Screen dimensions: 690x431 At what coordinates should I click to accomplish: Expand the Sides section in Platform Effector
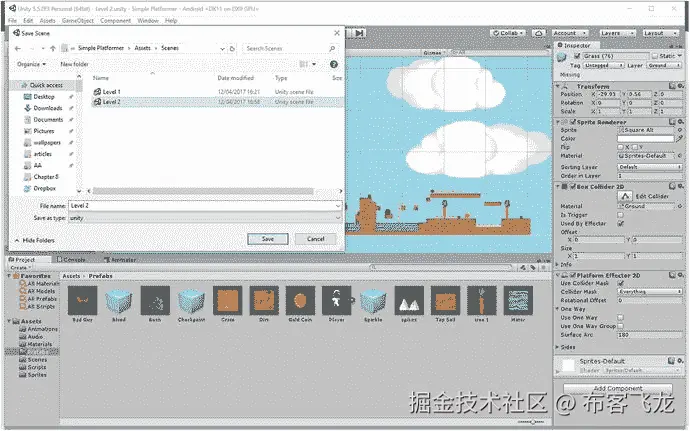(568, 347)
